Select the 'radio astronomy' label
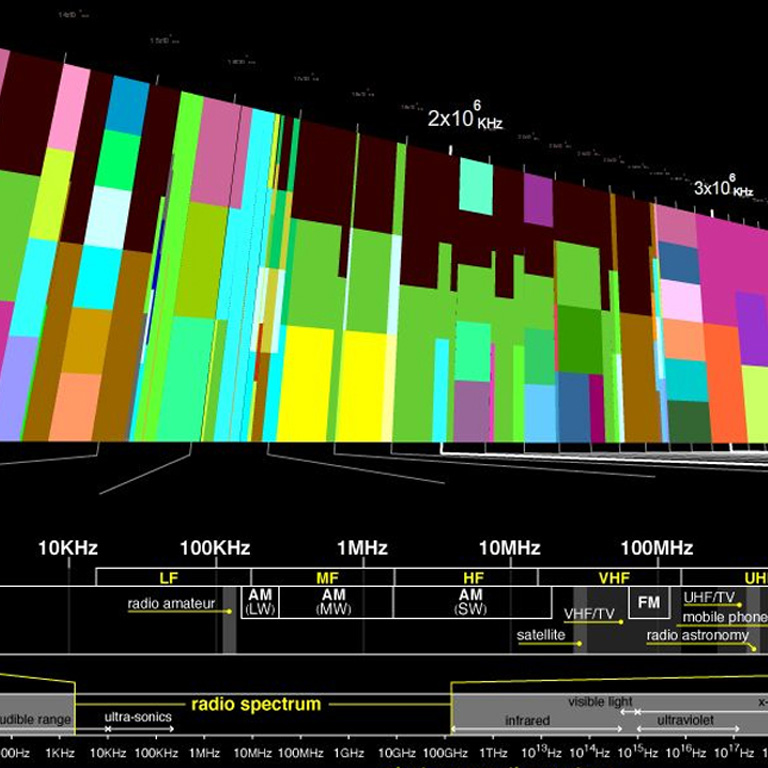Screen dimensions: 768x768 click(697, 635)
